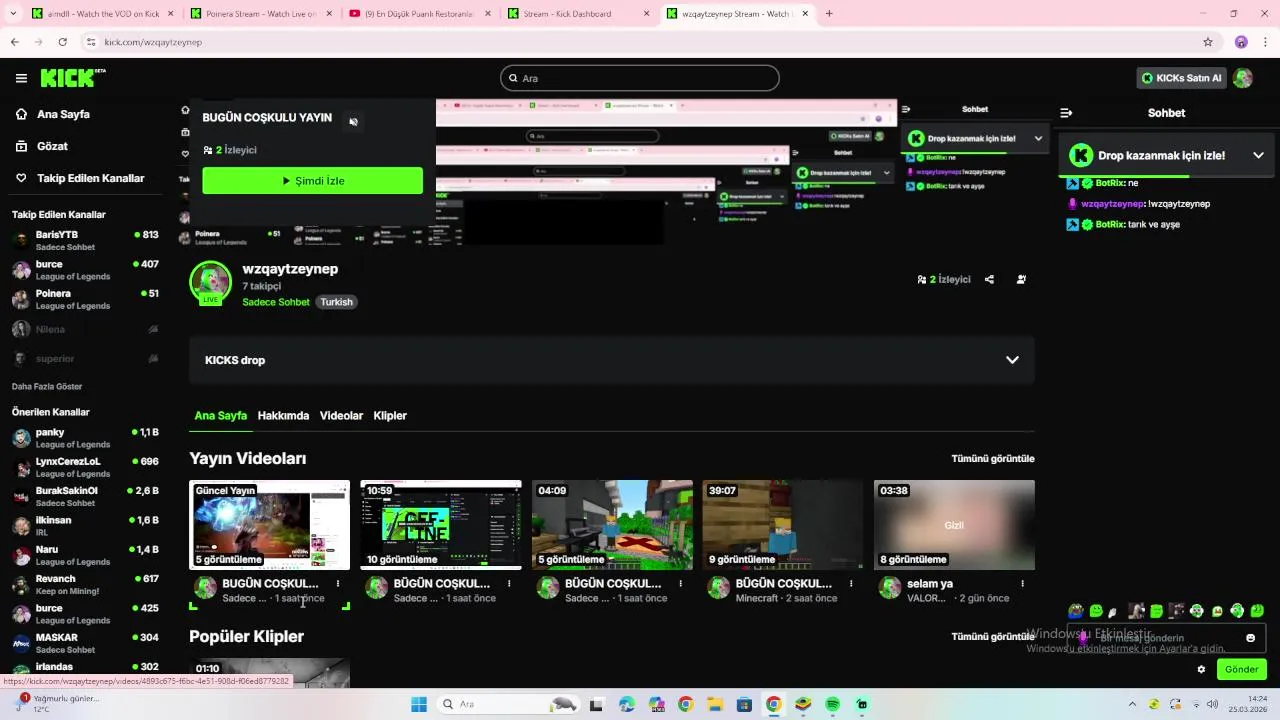Screen dimensions: 1280x720
Task: Open Takip Edilen Kanallar heart link
Action: coord(80,178)
